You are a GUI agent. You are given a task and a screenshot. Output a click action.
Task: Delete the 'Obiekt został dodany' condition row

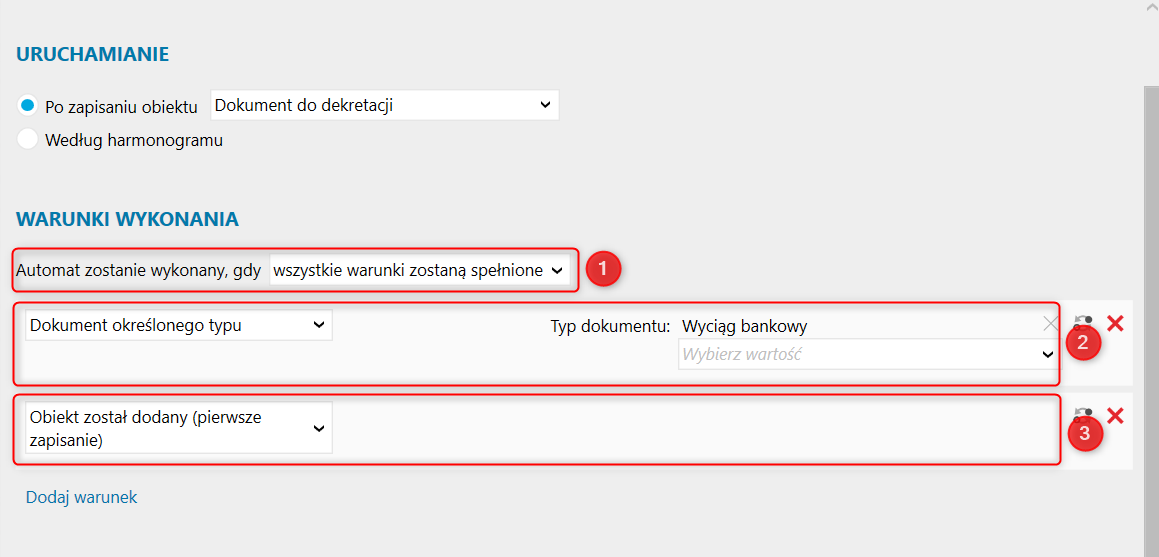coord(1116,416)
